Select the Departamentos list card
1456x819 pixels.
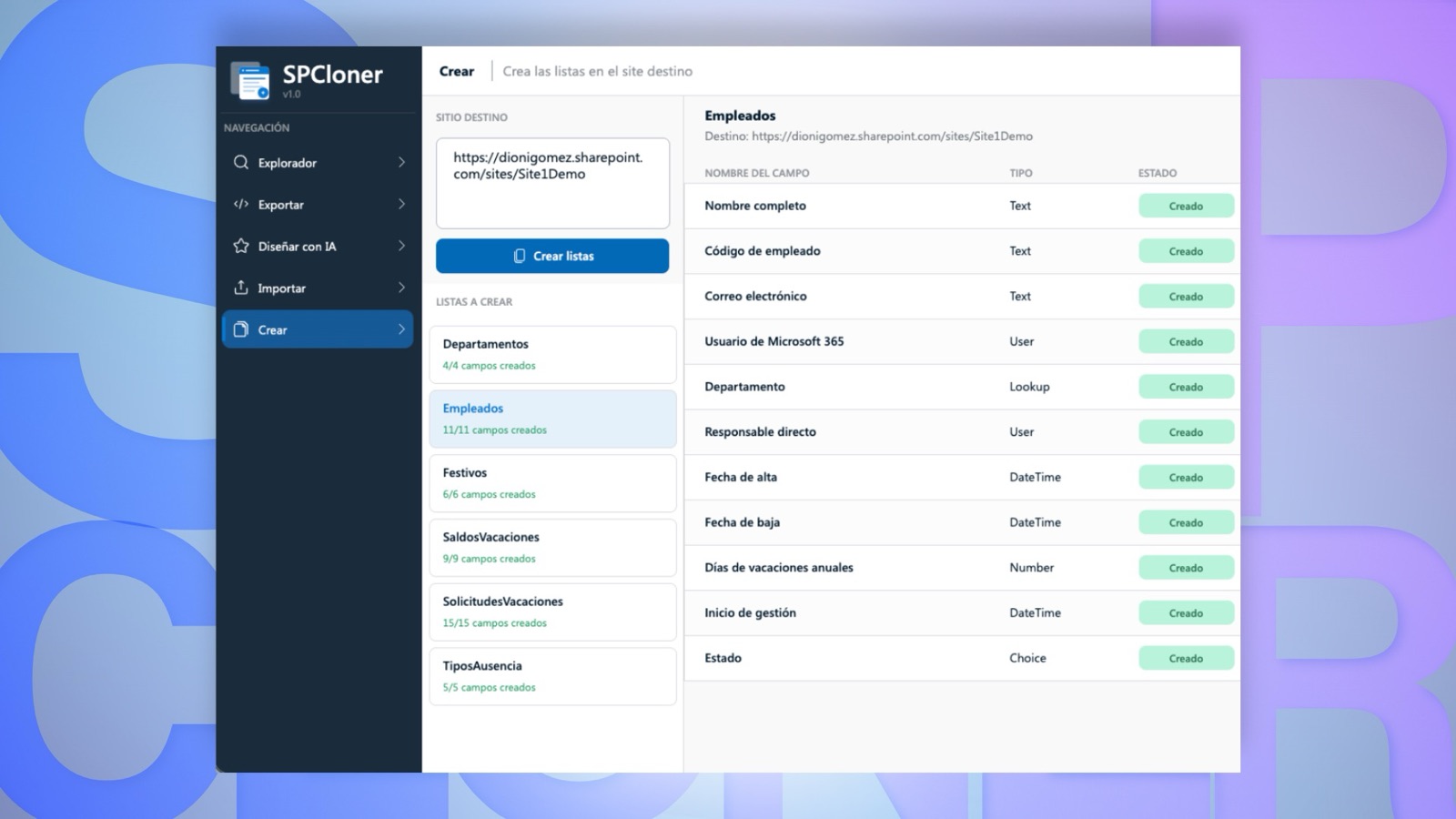tap(552, 354)
